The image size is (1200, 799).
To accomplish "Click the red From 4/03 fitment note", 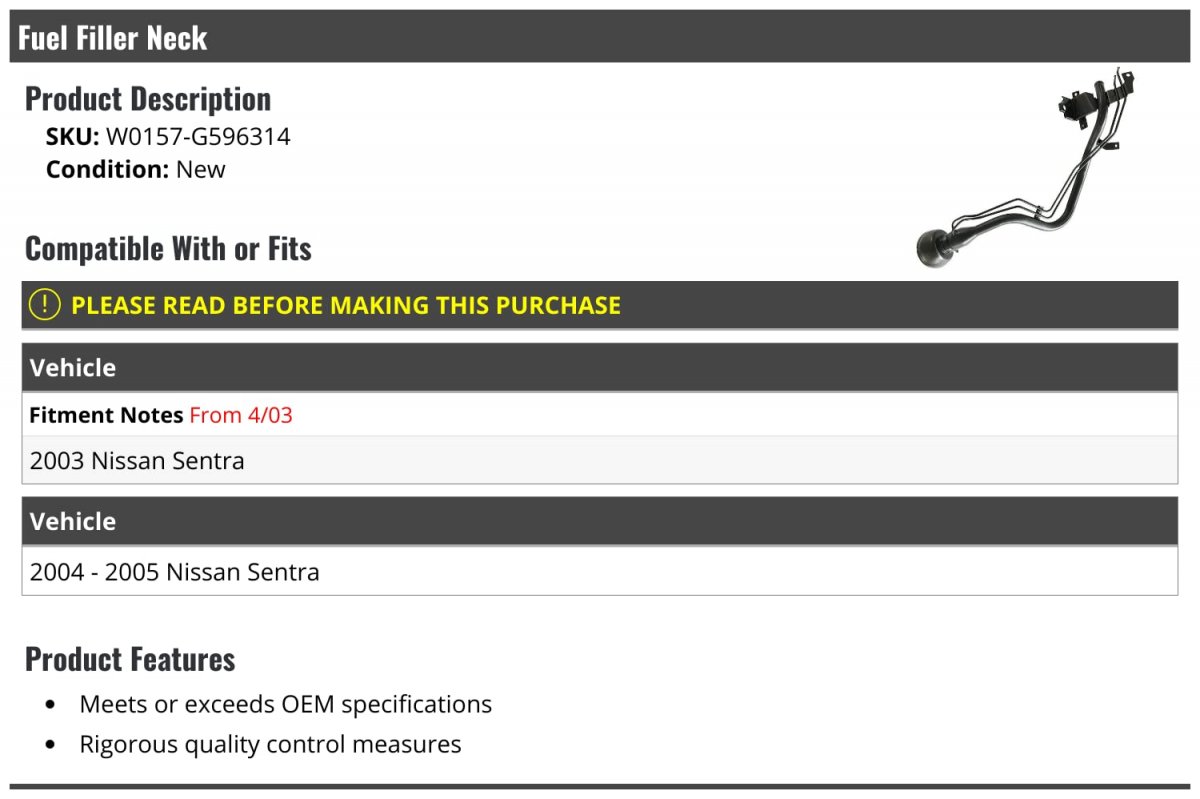I will [241, 415].
